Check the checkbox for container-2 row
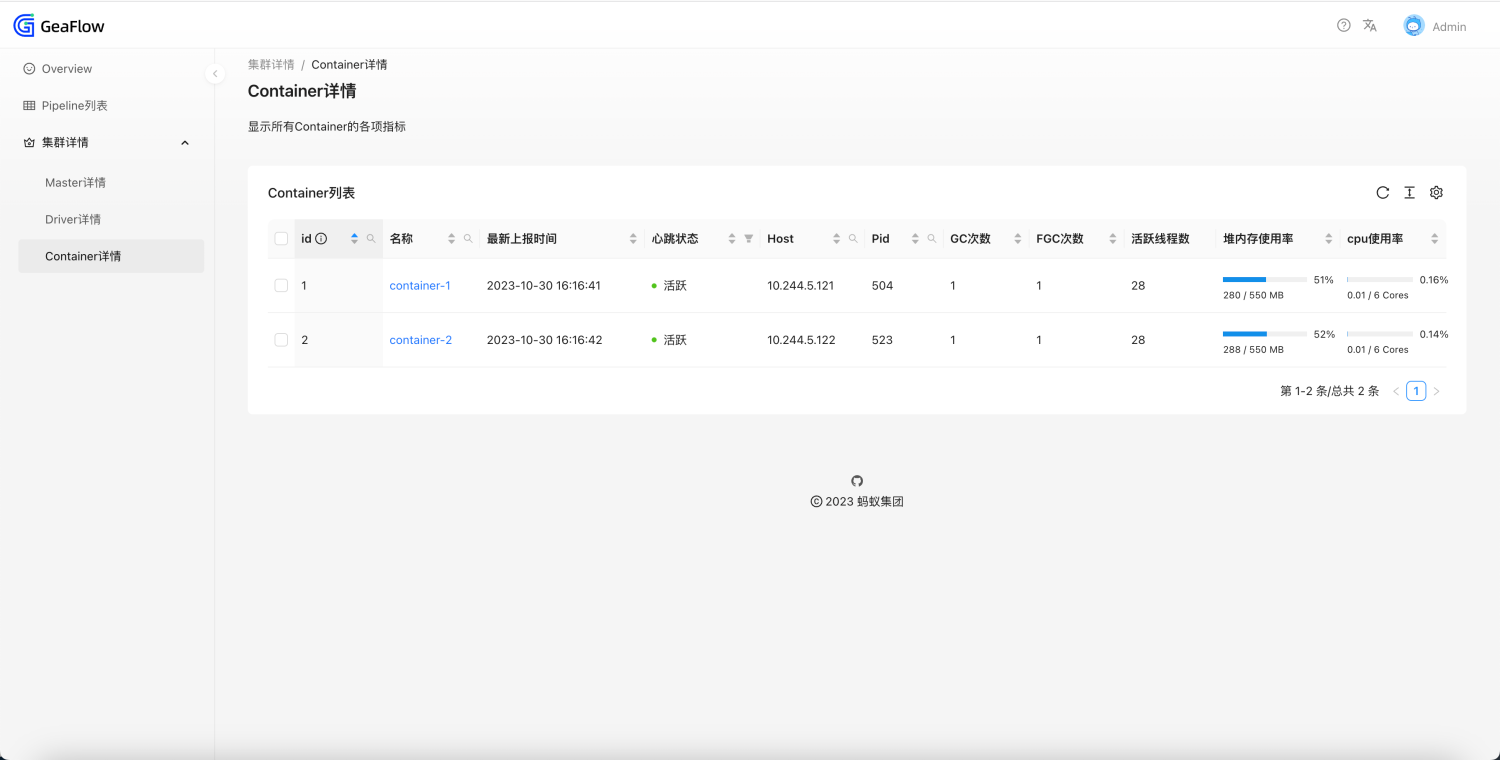This screenshot has height=760, width=1500. pos(281,340)
